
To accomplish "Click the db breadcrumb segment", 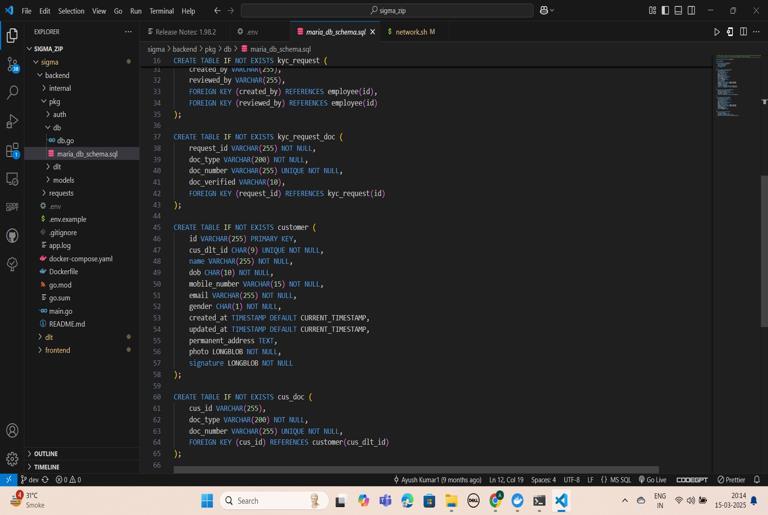I will coord(228,49).
